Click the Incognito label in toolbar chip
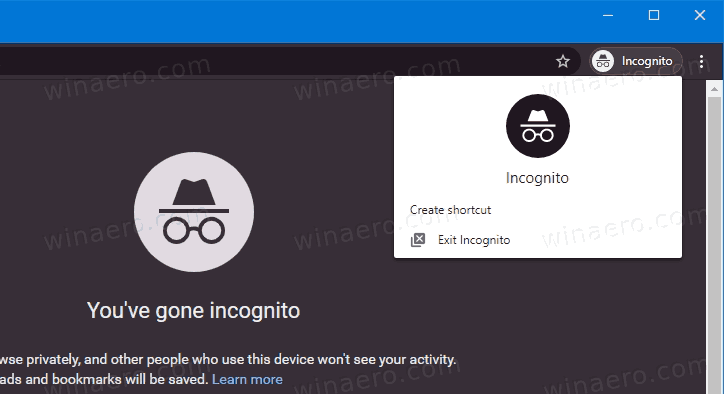724x394 pixels. (647, 61)
